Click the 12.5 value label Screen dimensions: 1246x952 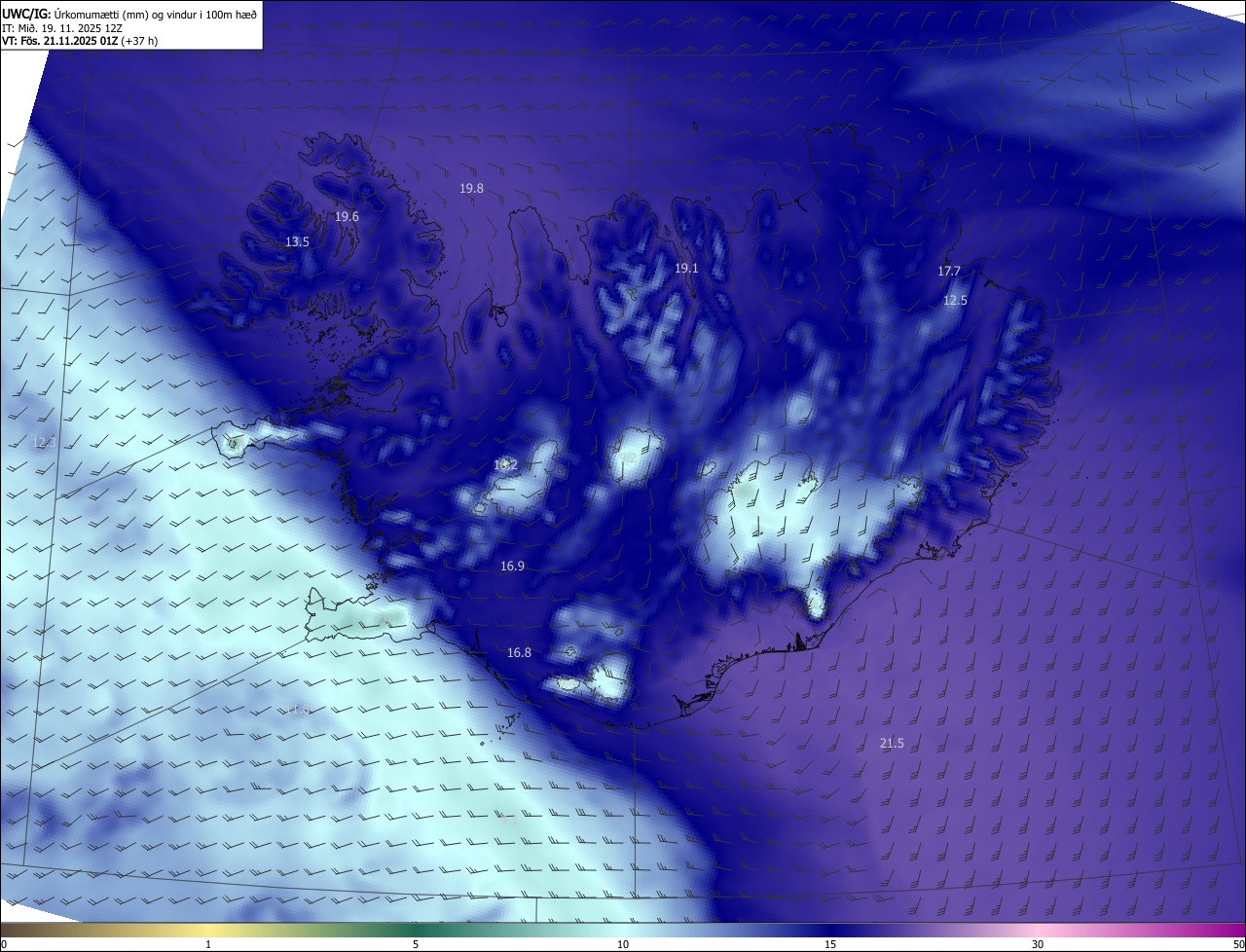coord(955,301)
